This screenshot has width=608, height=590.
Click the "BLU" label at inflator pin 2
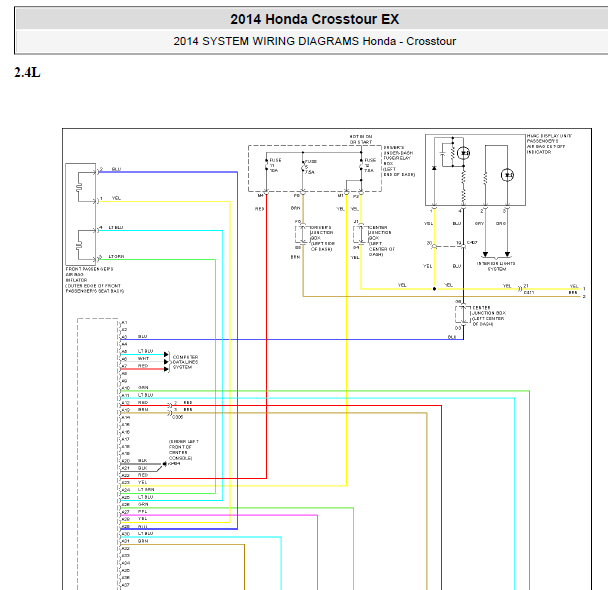tap(116, 169)
